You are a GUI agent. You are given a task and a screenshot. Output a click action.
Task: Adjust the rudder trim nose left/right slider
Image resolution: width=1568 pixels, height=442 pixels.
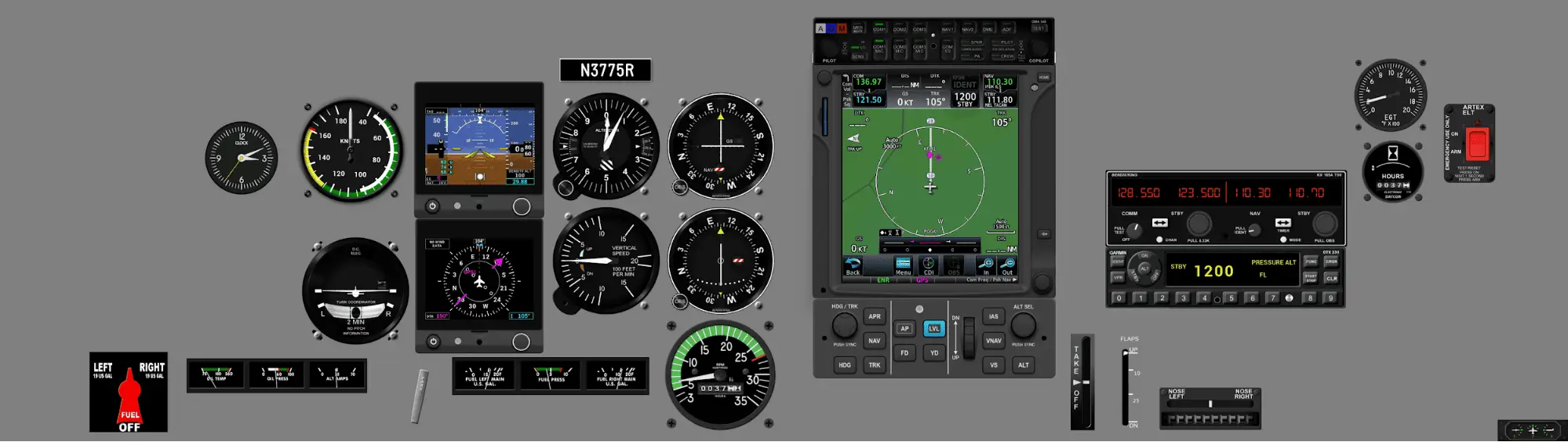(1210, 404)
